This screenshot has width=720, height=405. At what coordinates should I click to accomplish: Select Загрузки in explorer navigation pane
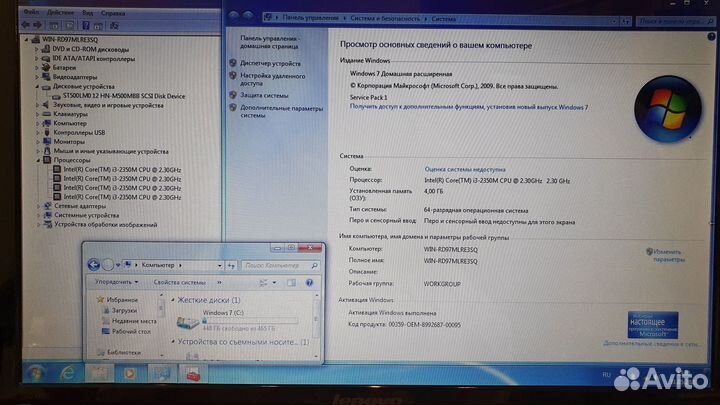coord(124,310)
